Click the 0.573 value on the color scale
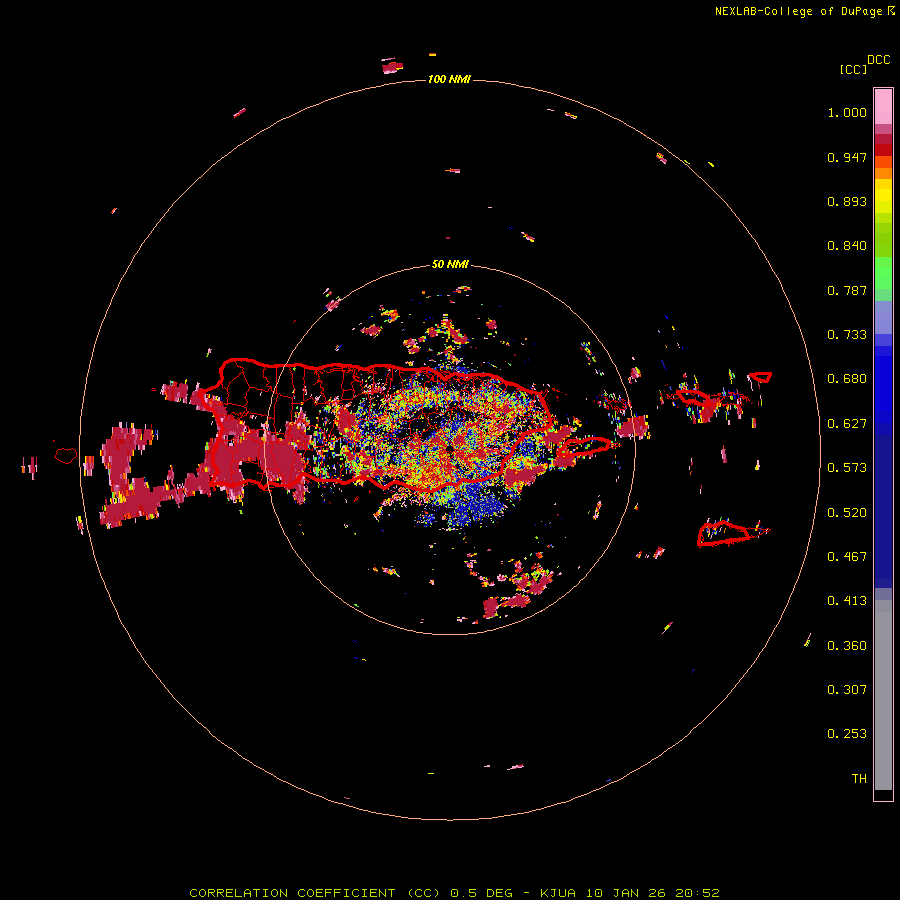900x900 pixels. 847,468
